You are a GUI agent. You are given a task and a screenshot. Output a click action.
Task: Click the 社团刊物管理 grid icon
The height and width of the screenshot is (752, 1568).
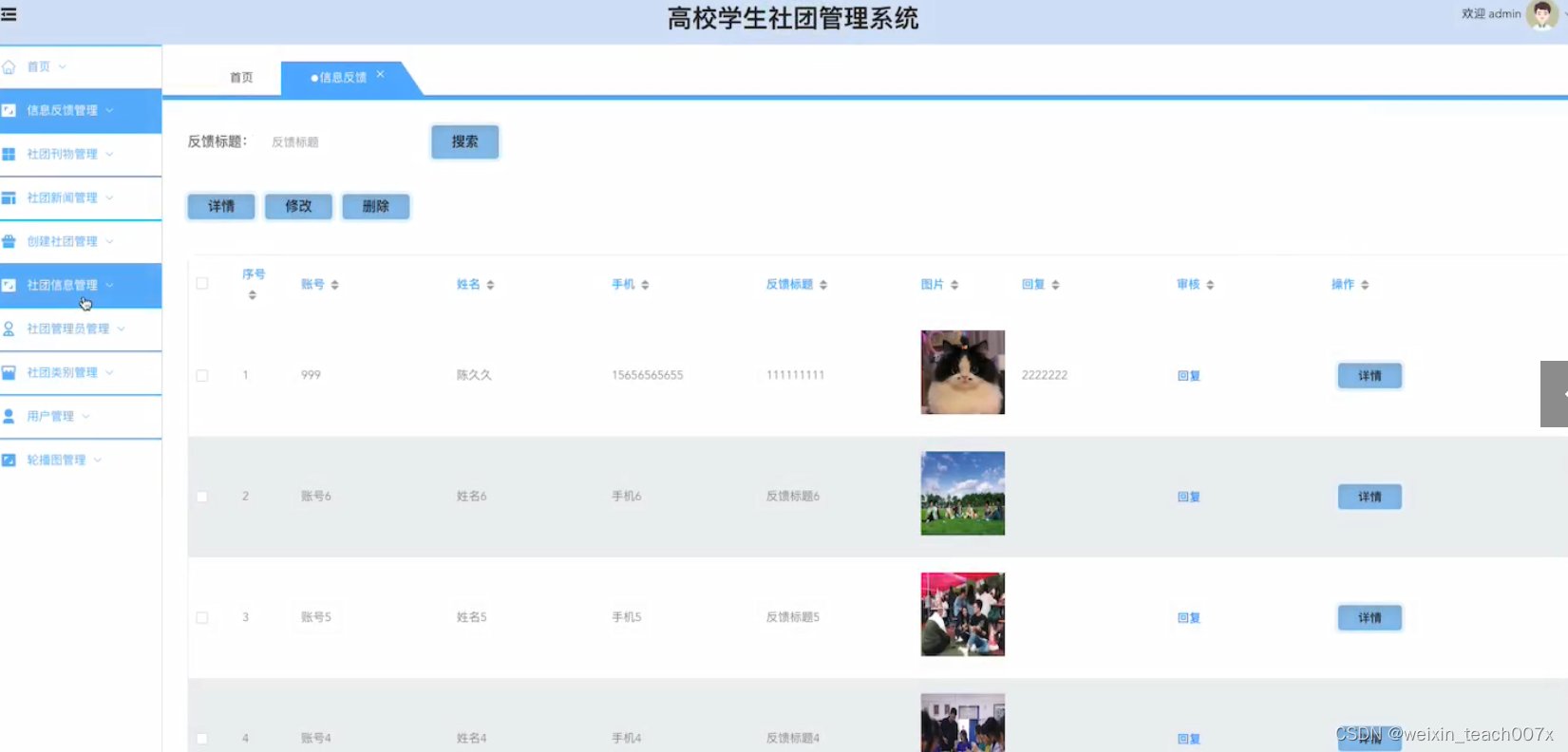pyautogui.click(x=9, y=154)
